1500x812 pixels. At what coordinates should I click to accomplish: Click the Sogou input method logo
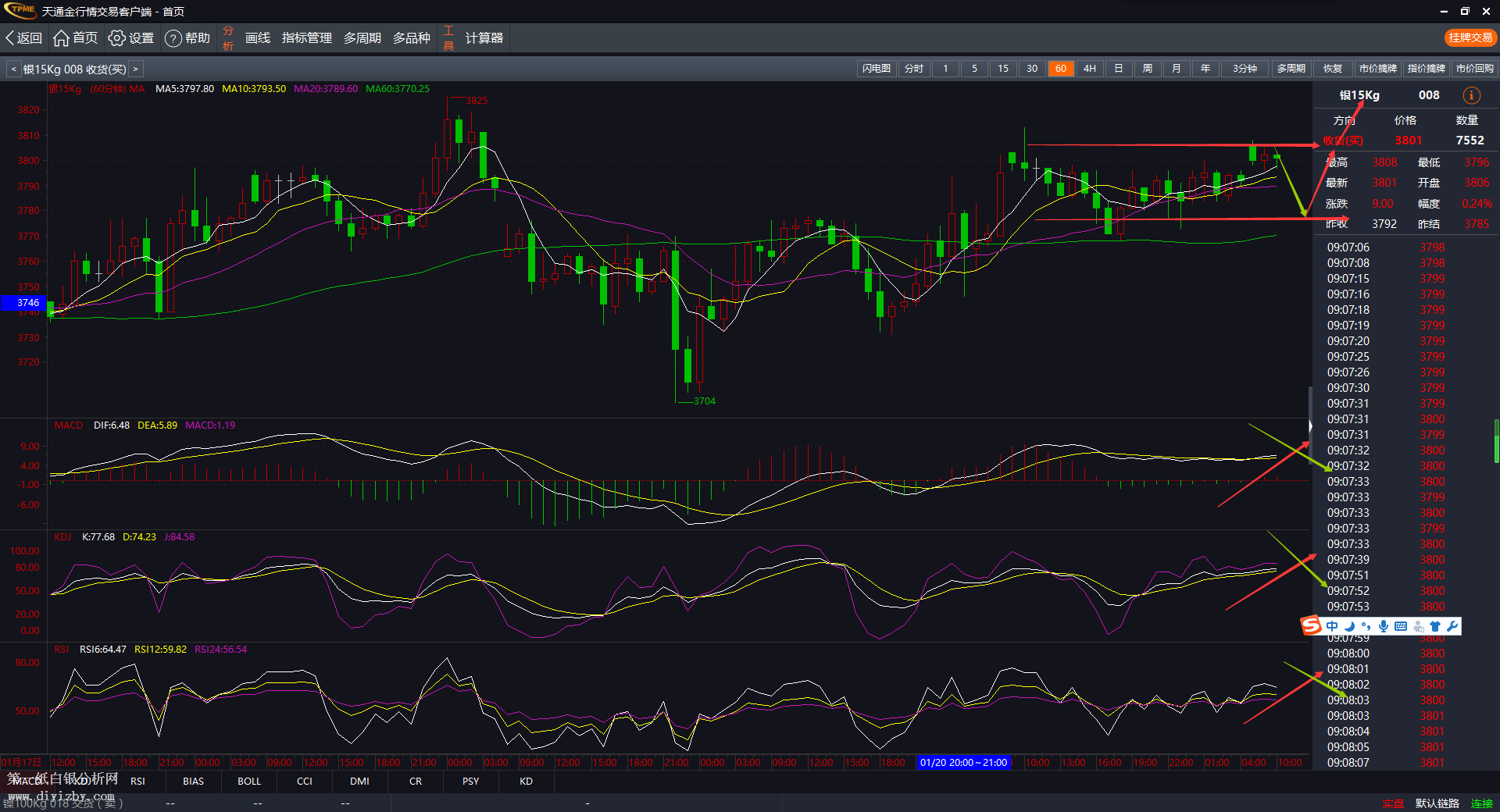point(1310,625)
